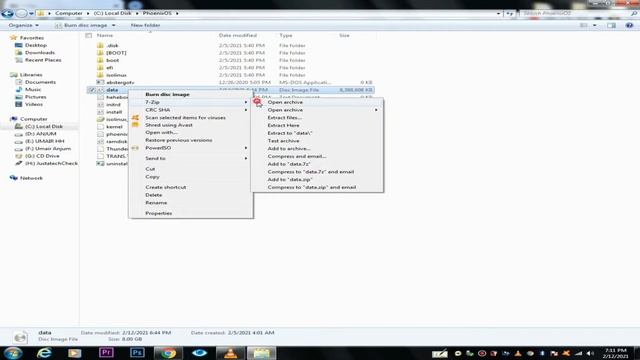Open VLC media player from taskbar
This screenshot has height=360, width=640.
(x=231, y=353)
